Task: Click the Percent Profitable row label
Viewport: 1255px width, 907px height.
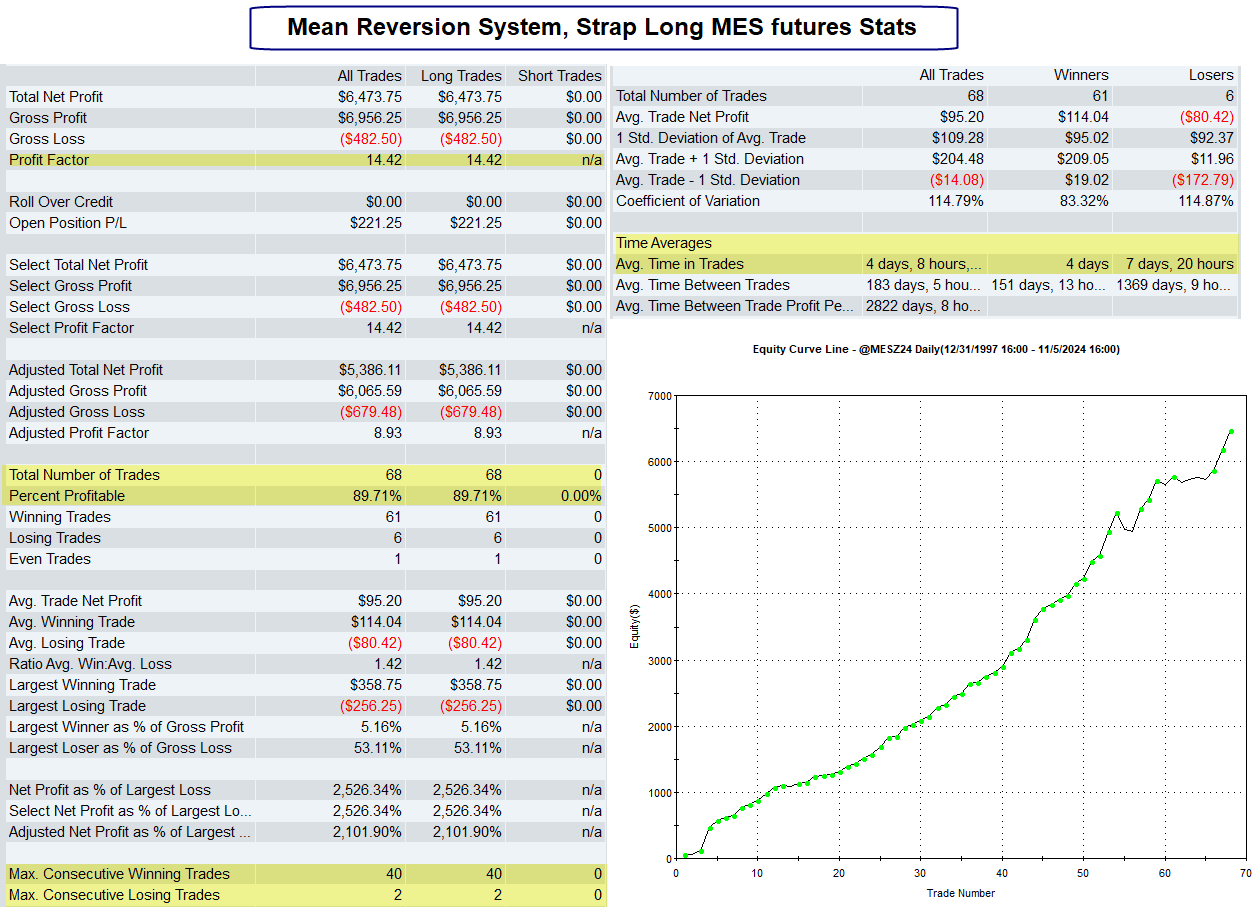Action: pyautogui.click(x=67, y=496)
